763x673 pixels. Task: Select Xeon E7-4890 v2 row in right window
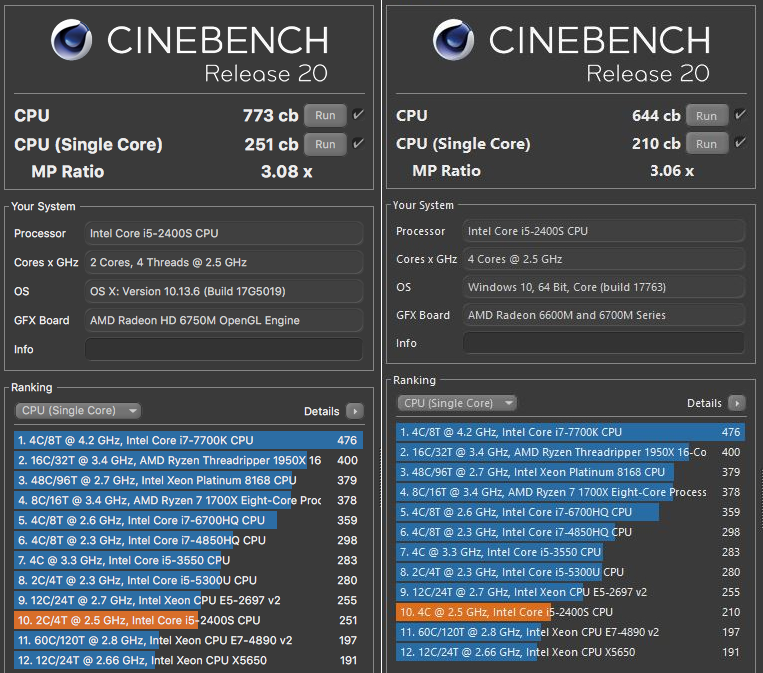point(570,632)
